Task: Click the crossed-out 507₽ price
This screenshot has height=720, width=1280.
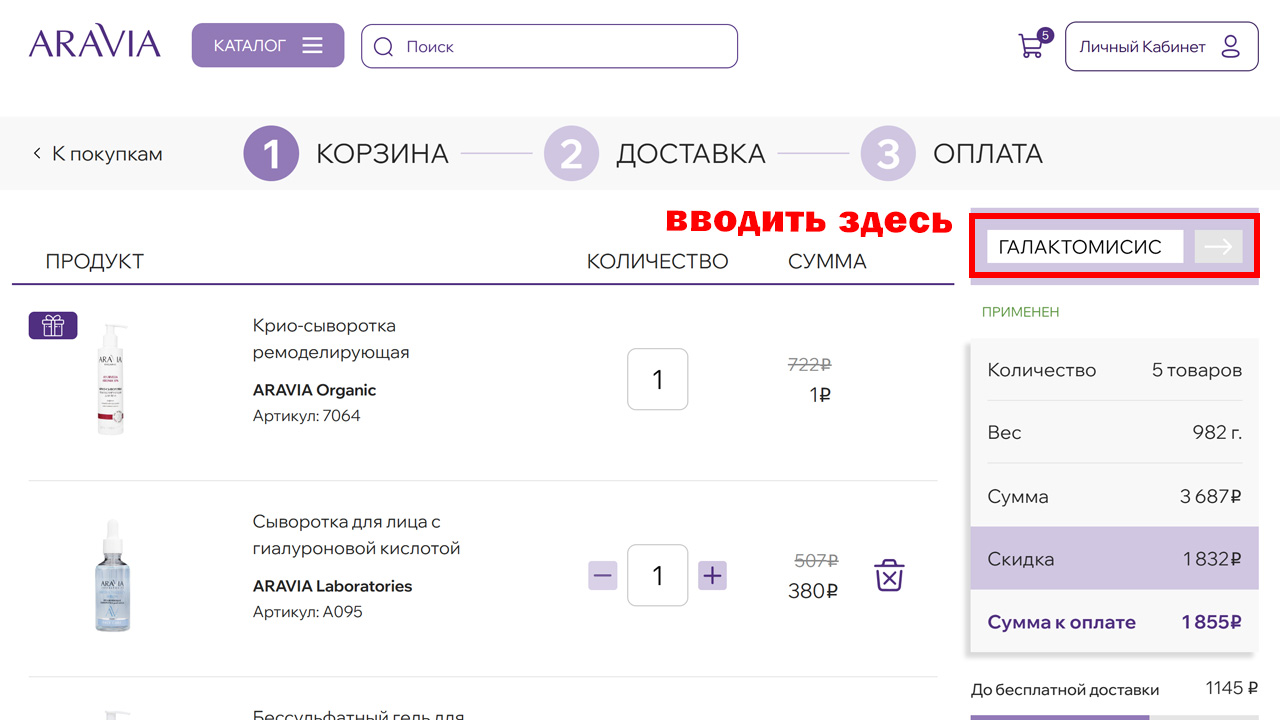Action: [x=816, y=561]
